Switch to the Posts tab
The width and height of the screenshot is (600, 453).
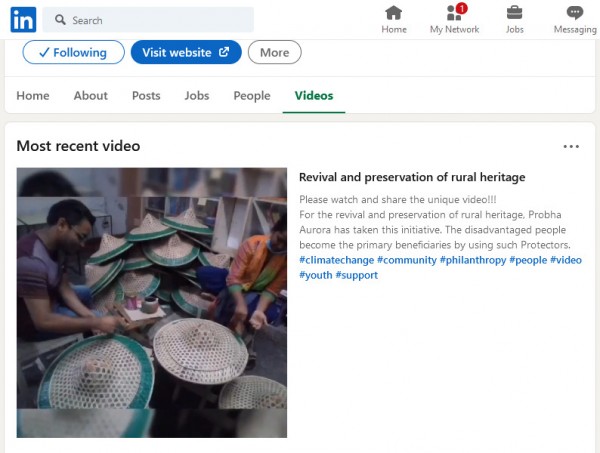[146, 96]
